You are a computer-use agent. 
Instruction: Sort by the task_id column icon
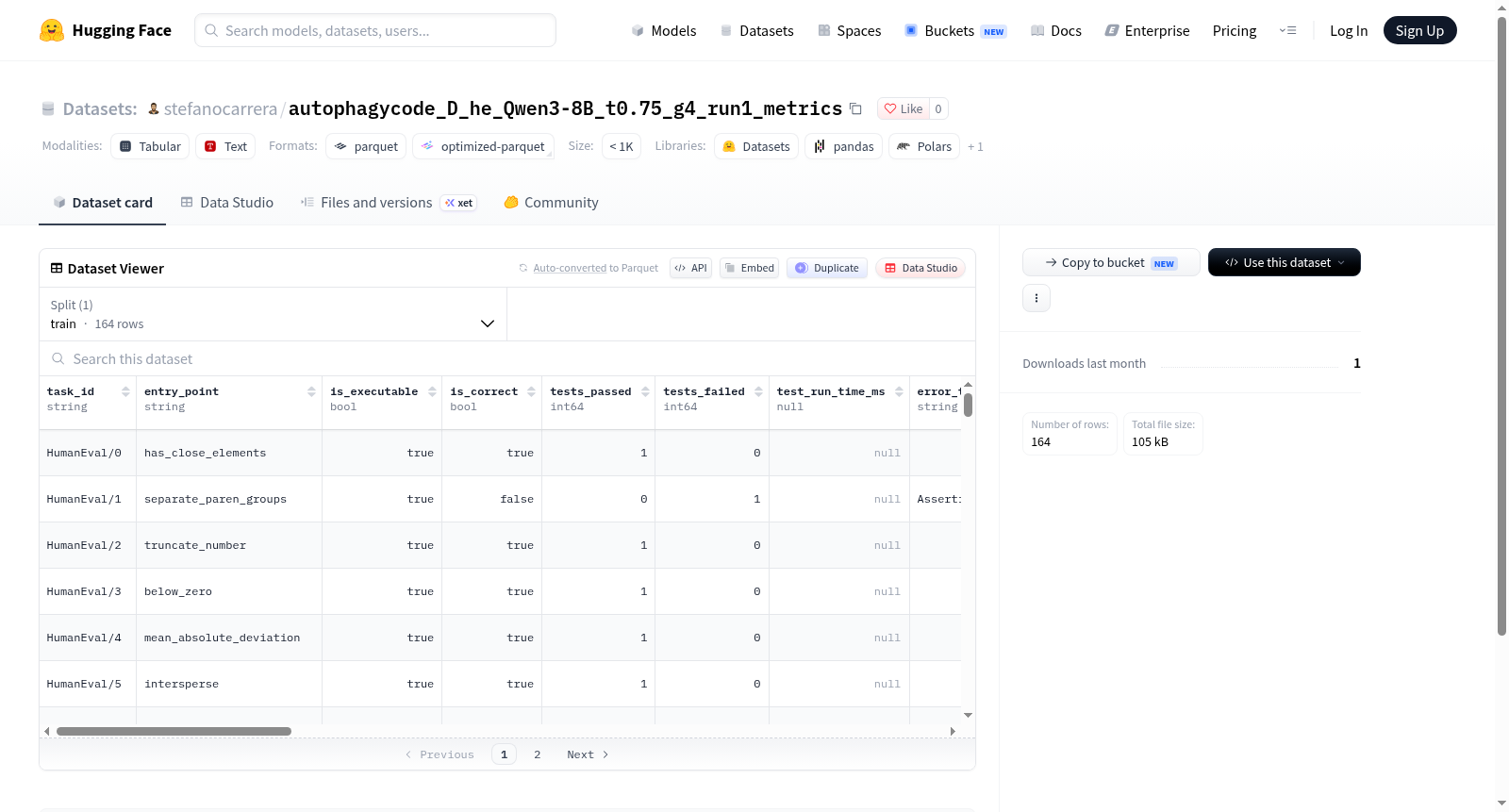pyautogui.click(x=125, y=391)
